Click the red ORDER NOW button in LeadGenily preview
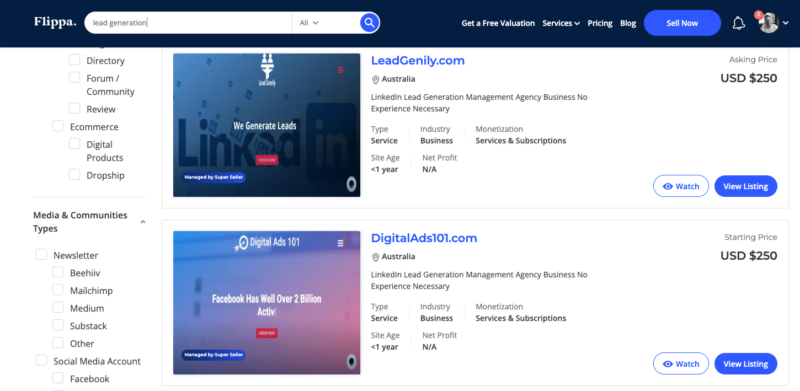Viewport: 800px width, 391px height. point(266,160)
